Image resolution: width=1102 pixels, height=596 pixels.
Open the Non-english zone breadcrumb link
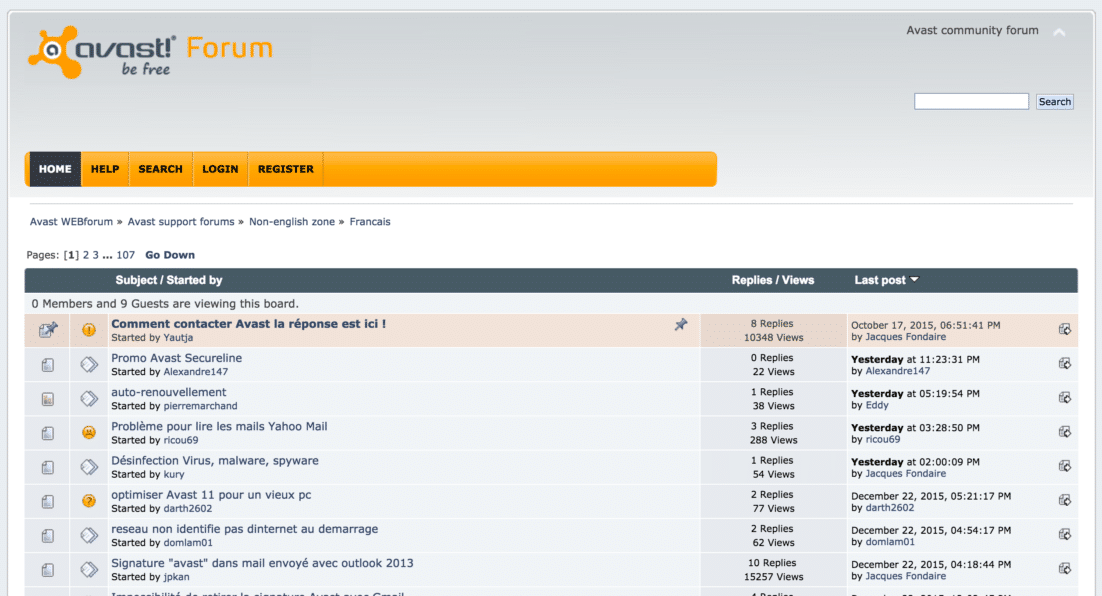pos(292,221)
